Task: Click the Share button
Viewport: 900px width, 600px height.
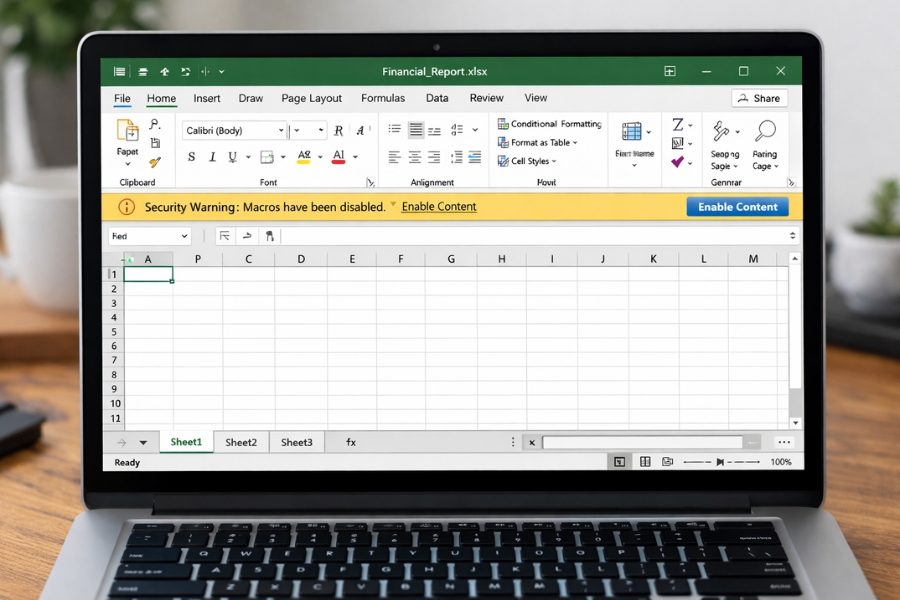Action: point(760,98)
